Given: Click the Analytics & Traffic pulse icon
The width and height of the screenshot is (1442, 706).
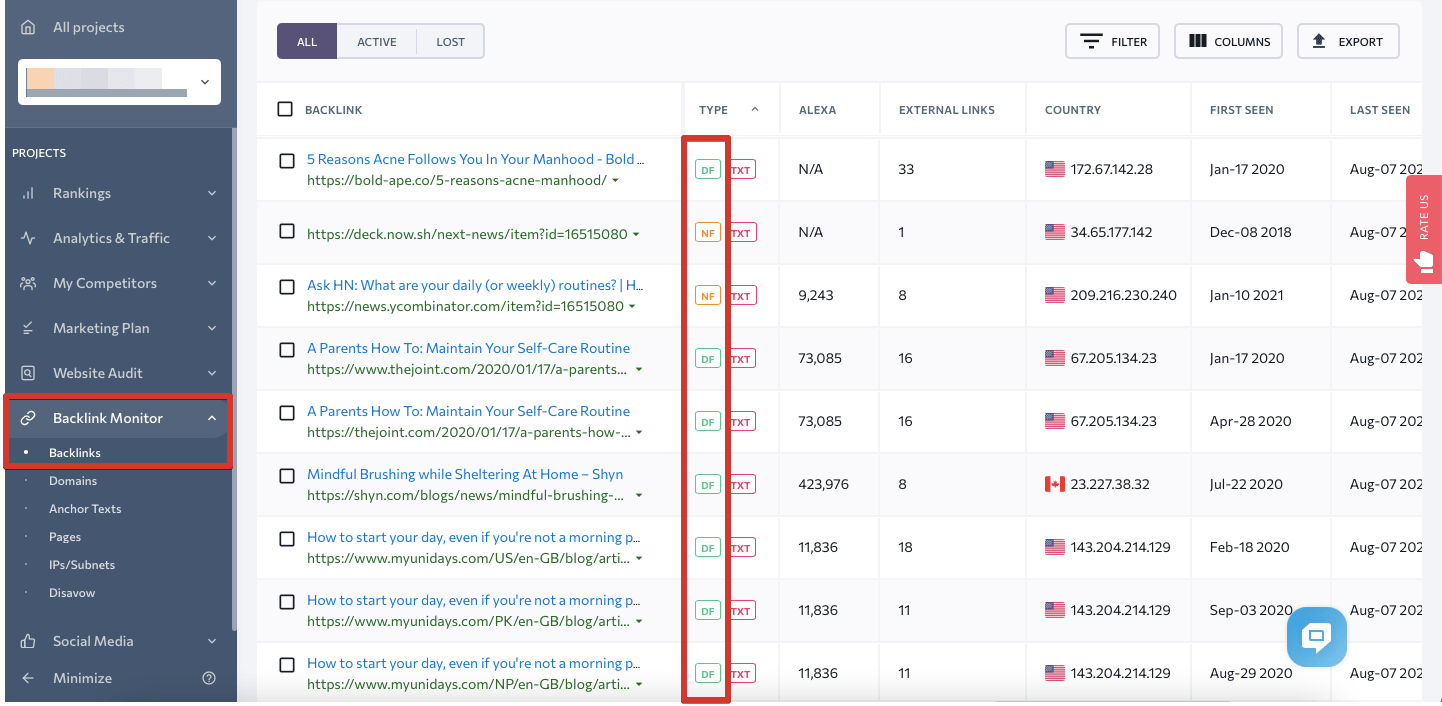Looking at the screenshot, I should 29,238.
